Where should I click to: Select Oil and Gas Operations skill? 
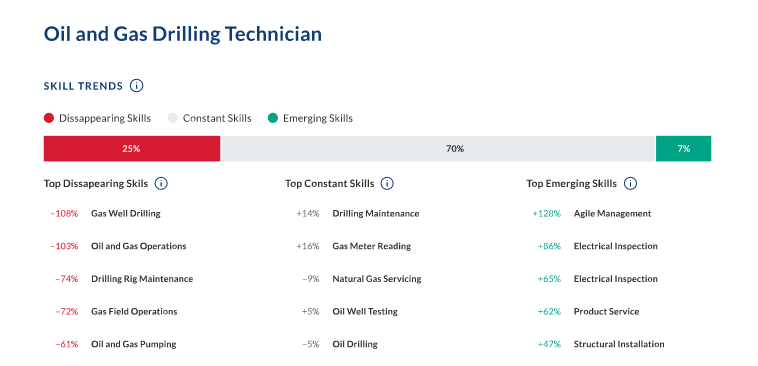pos(139,246)
